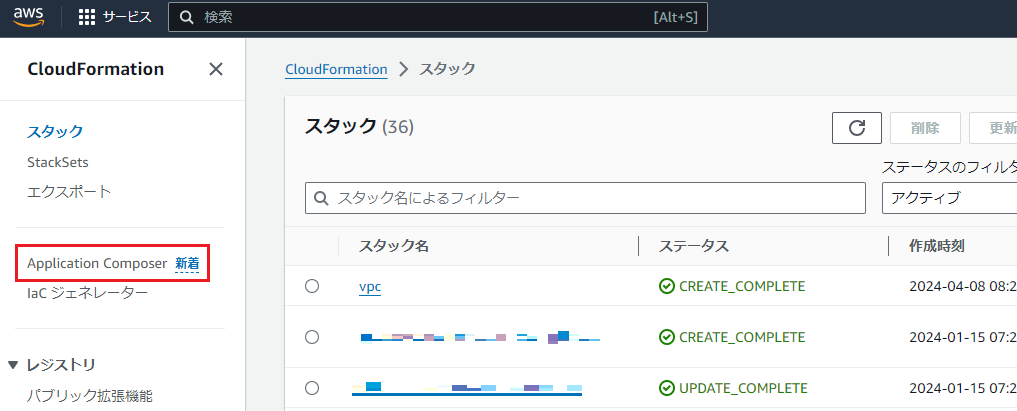
Task: Open IaC ジェネレーター in the sidebar
Action: [88, 294]
